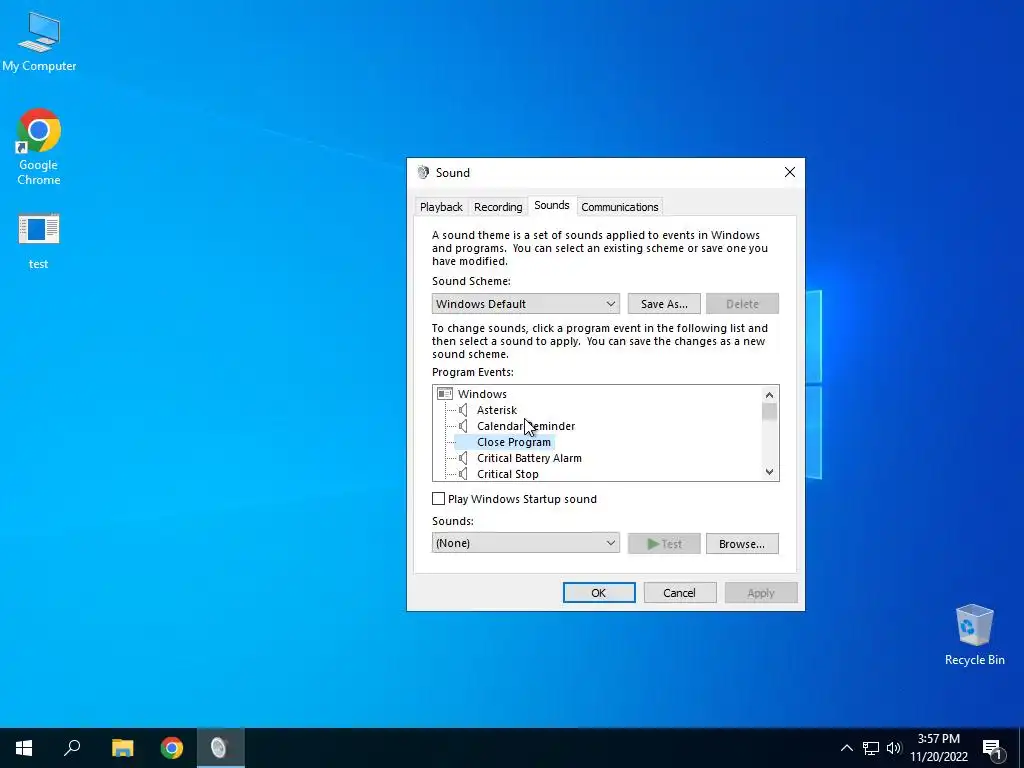Open network status tray icon
Viewport: 1024px width, 768px height.
click(871, 748)
